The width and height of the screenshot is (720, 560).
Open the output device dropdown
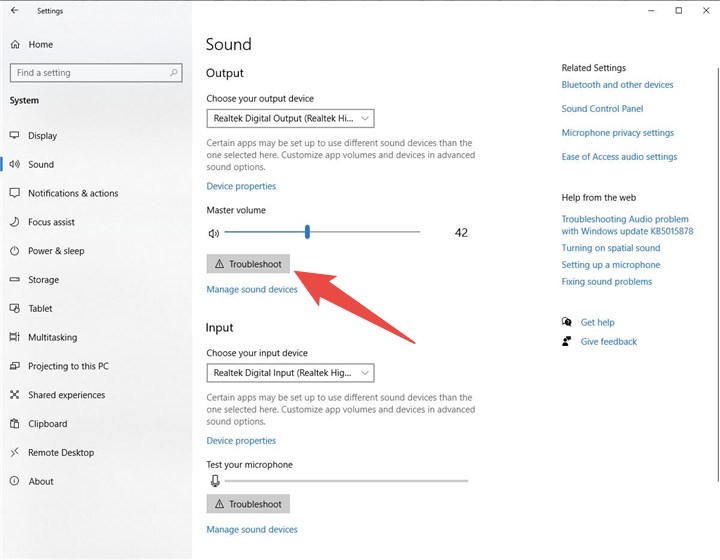(291, 118)
